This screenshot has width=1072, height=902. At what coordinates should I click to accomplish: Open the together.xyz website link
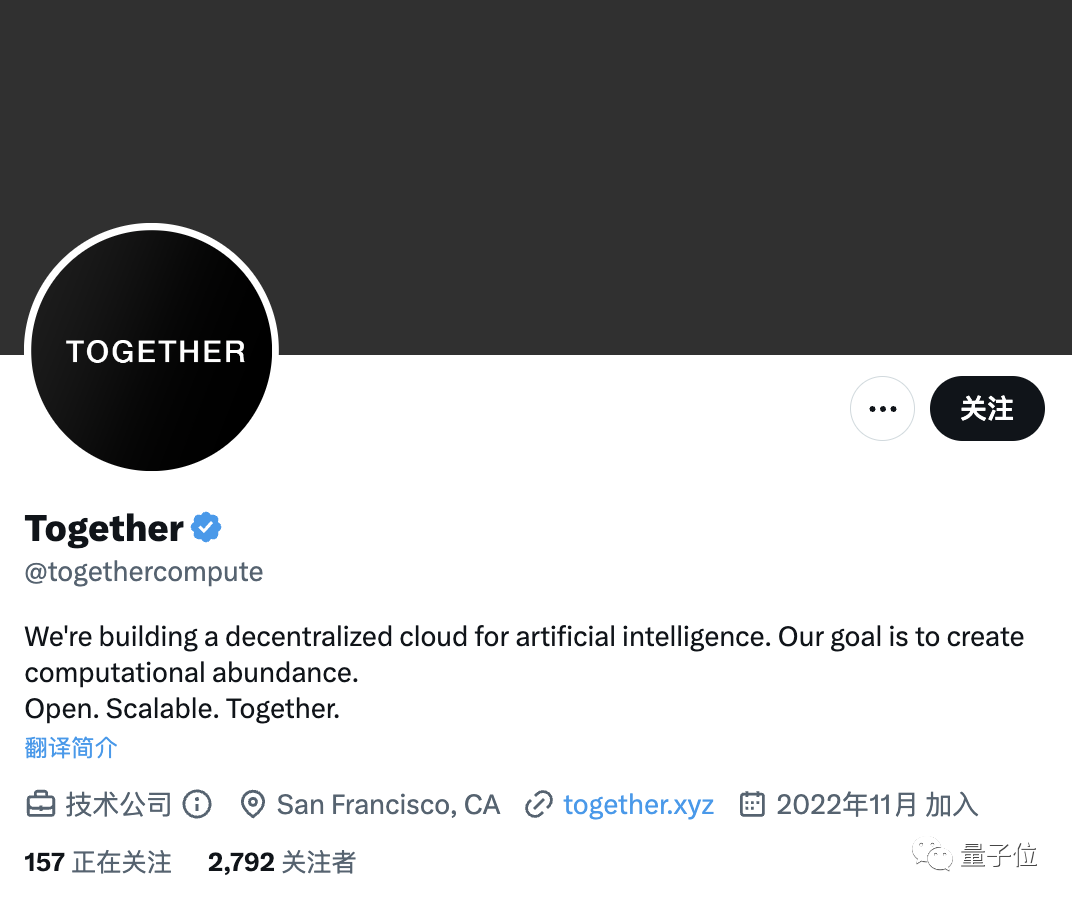coord(638,804)
